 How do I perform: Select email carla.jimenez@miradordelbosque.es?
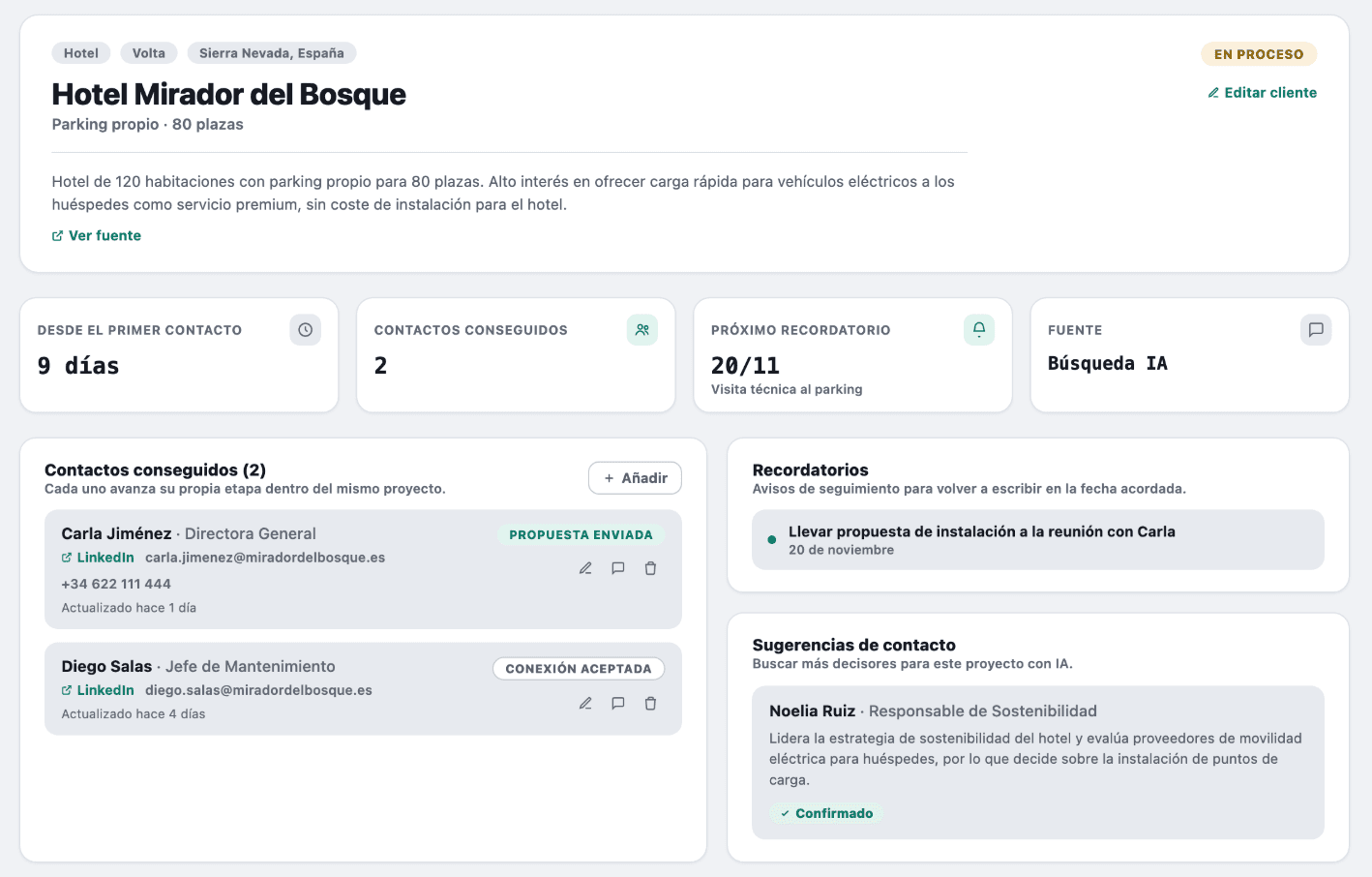click(x=265, y=558)
